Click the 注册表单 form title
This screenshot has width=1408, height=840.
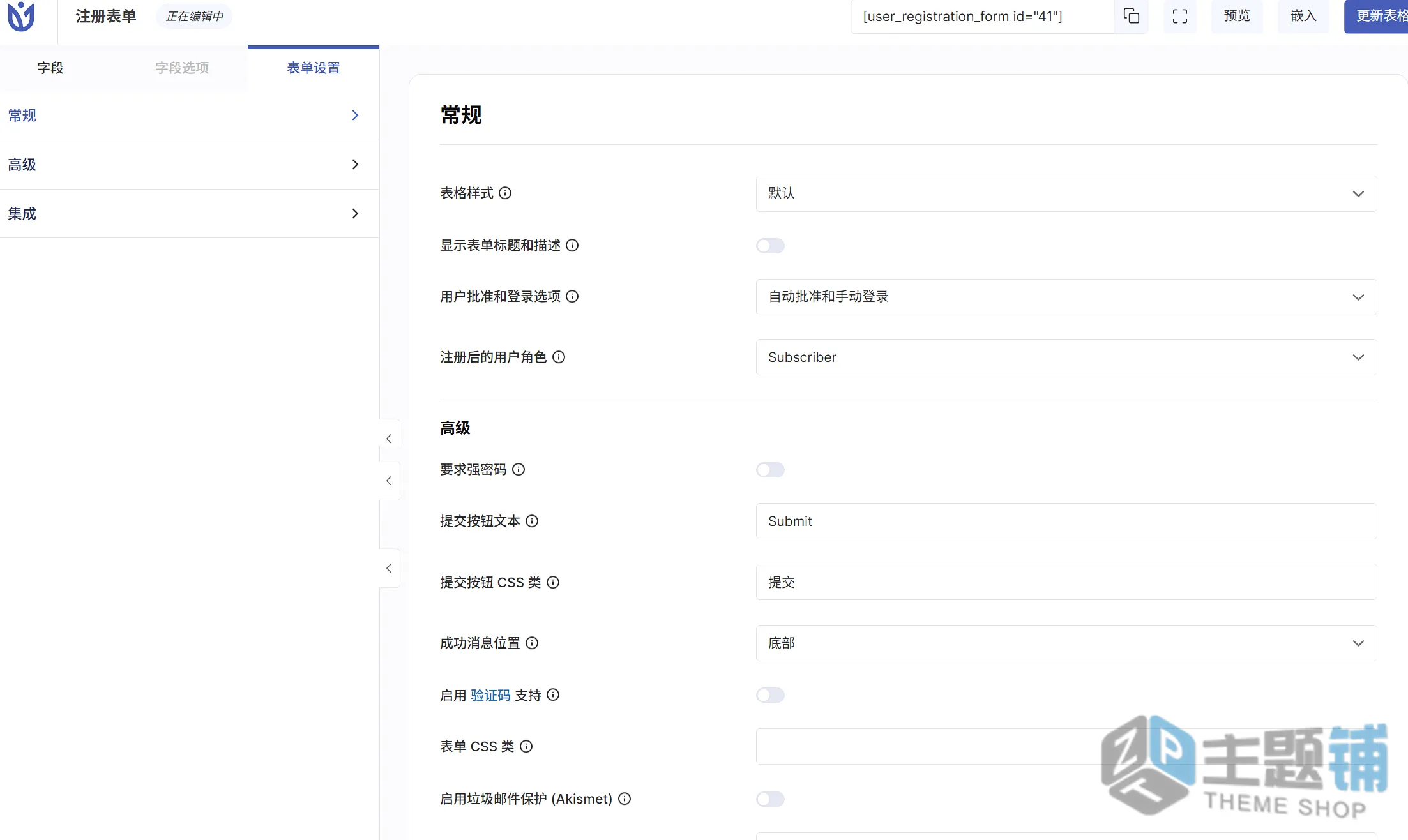[106, 16]
